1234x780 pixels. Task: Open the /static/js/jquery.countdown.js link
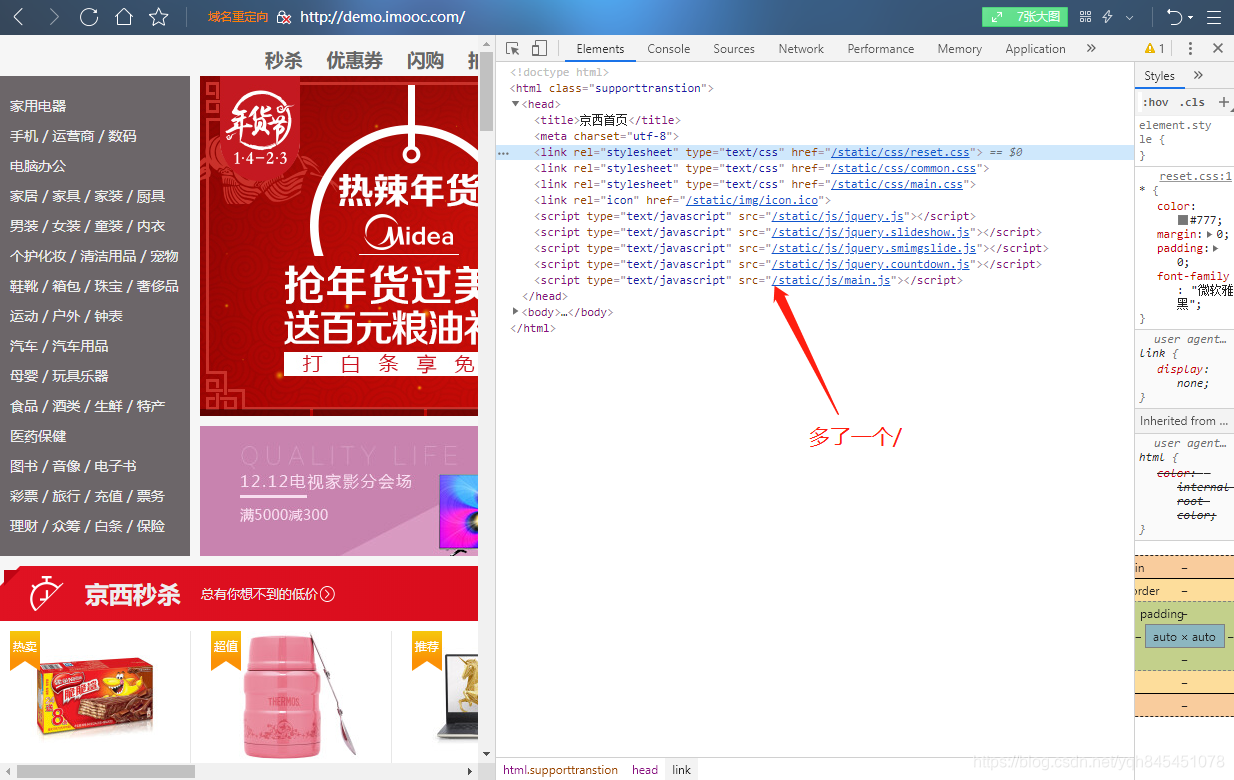point(871,264)
